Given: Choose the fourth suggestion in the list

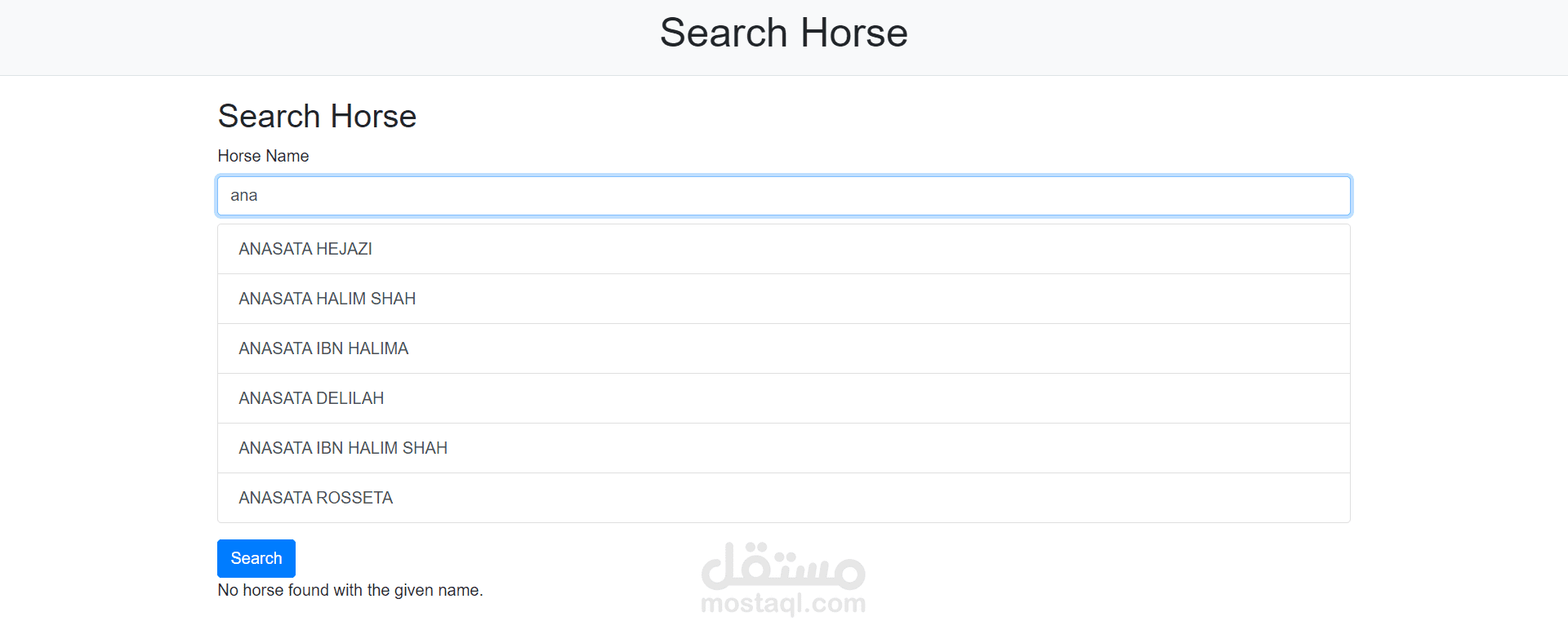Looking at the screenshot, I should click(x=311, y=398).
